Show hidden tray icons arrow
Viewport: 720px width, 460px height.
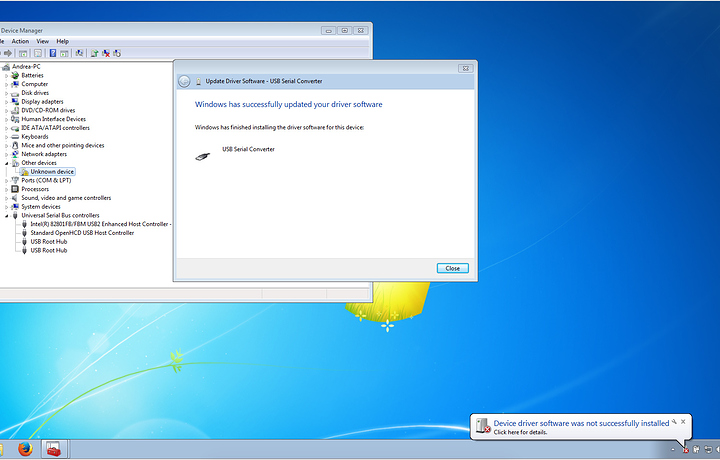click(673, 449)
